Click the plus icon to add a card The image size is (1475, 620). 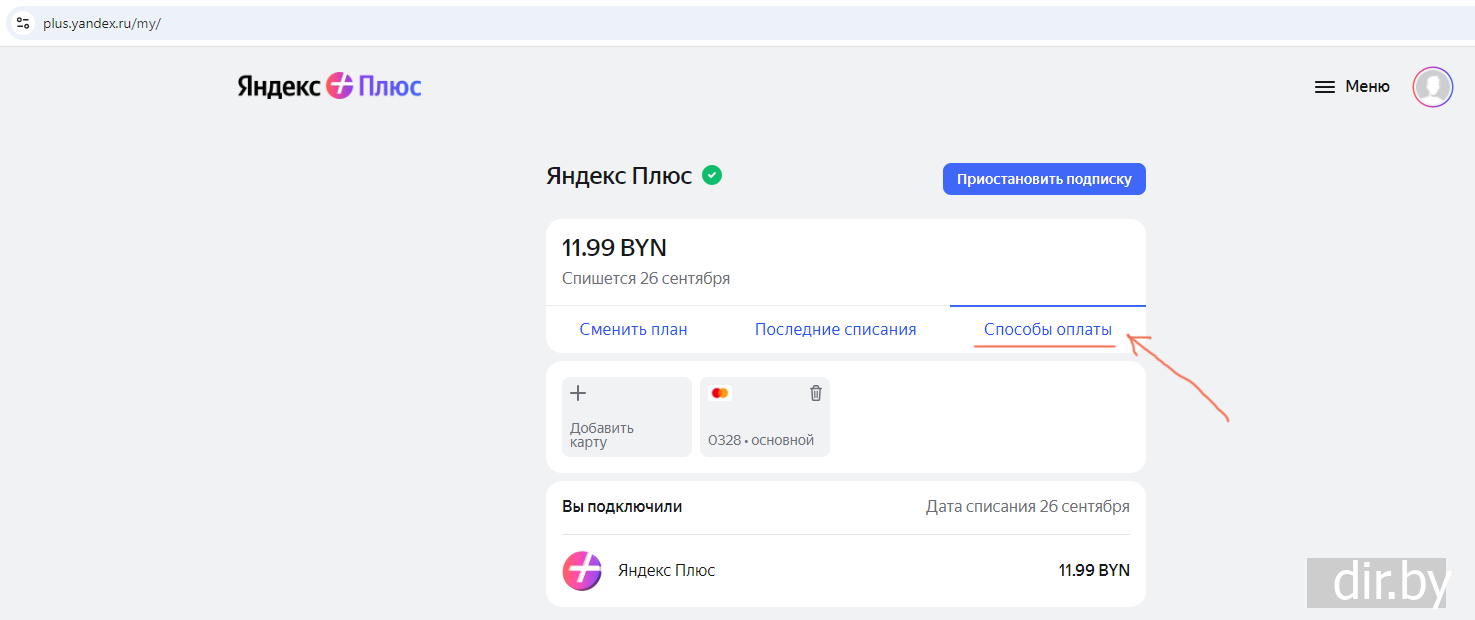click(578, 393)
